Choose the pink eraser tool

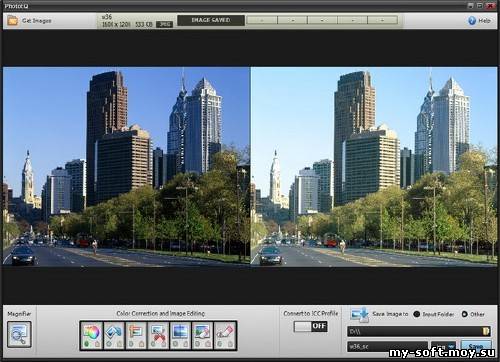click(225, 336)
